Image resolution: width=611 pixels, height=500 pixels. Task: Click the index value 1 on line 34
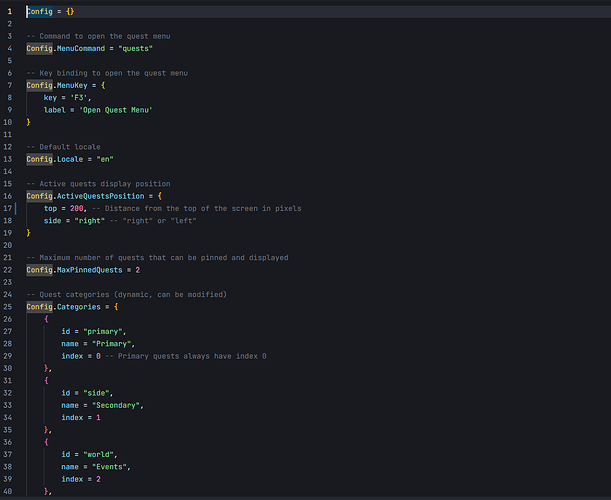(98, 418)
